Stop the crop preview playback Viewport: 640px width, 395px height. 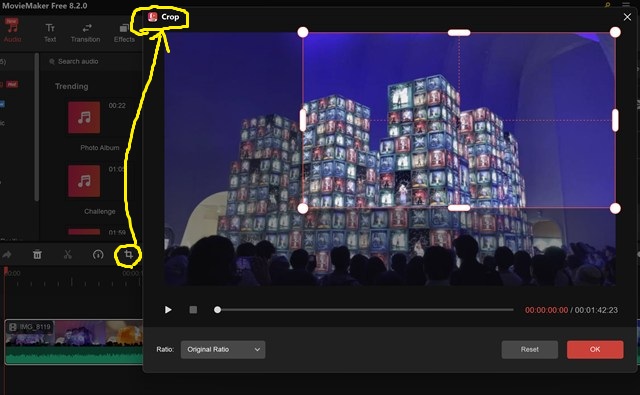pos(193,310)
